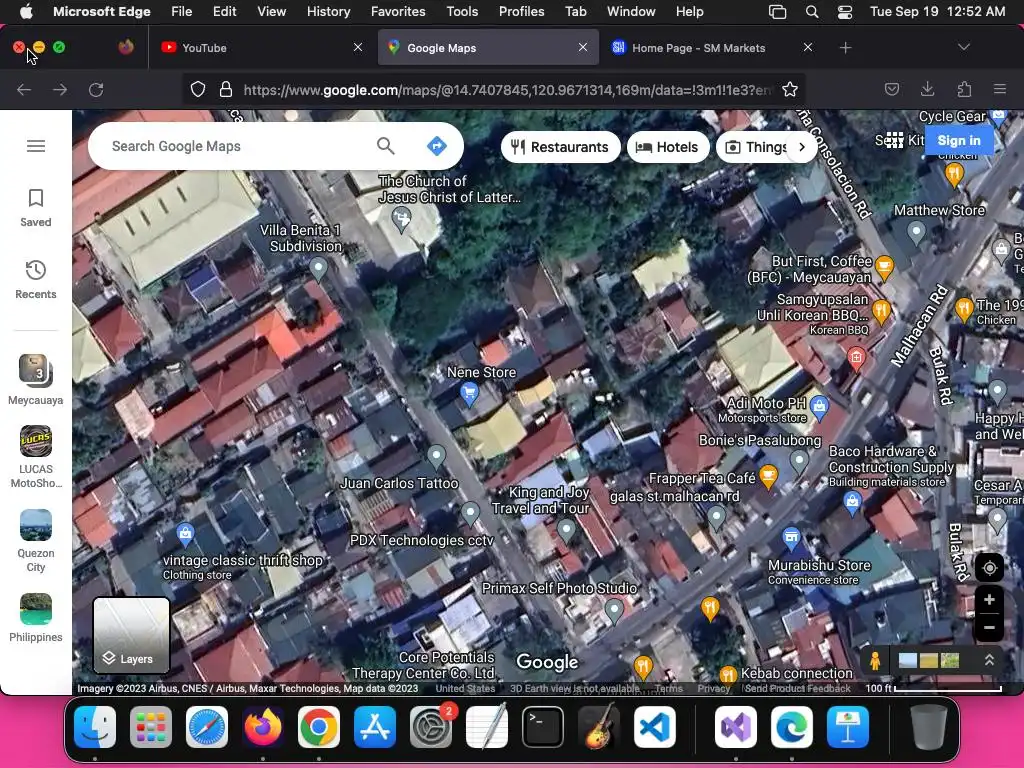Select King and Joy Travel pin
The image size is (1024, 768).
(x=566, y=530)
